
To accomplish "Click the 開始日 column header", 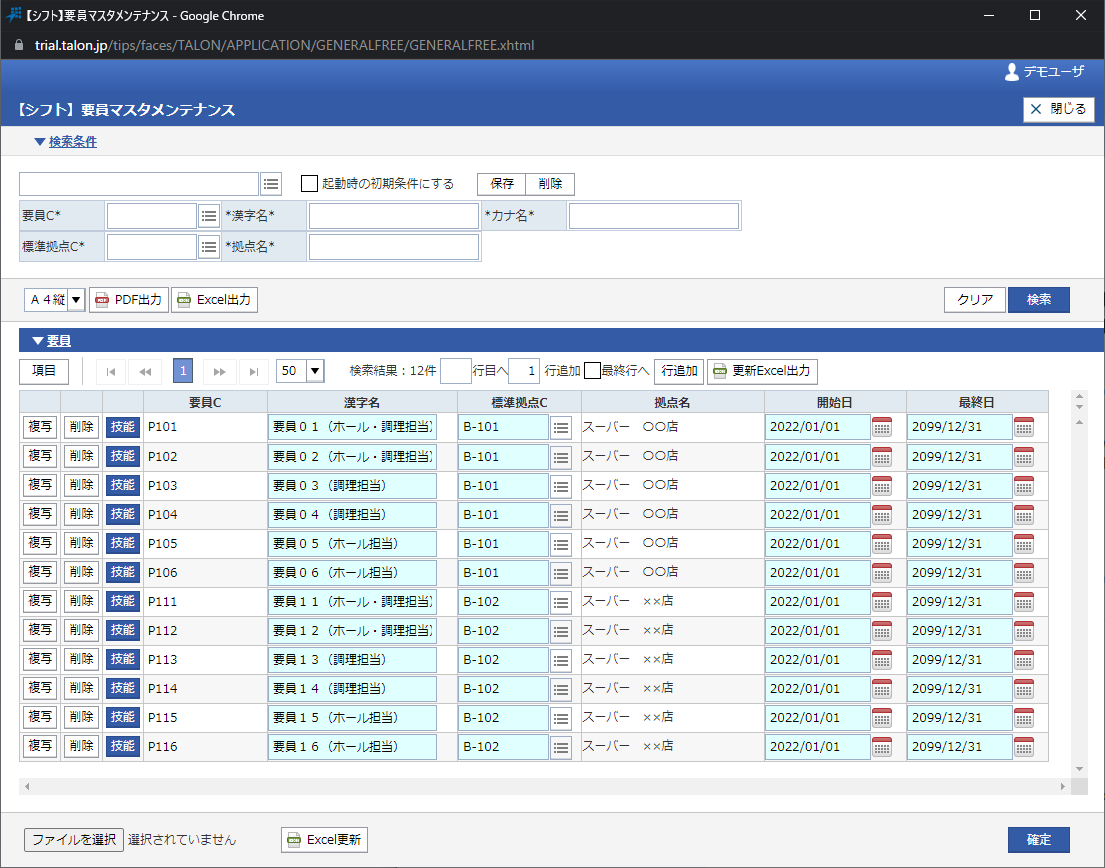I will pyautogui.click(x=835, y=402).
